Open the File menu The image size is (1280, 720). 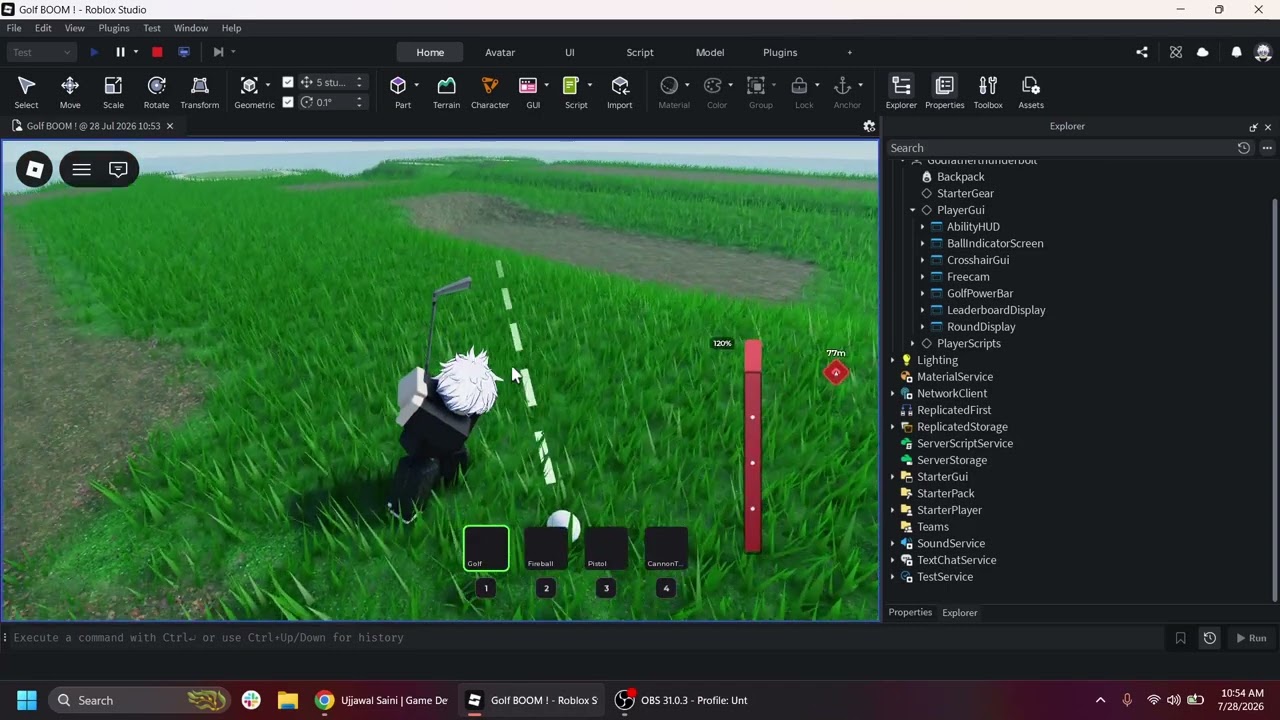[14, 28]
